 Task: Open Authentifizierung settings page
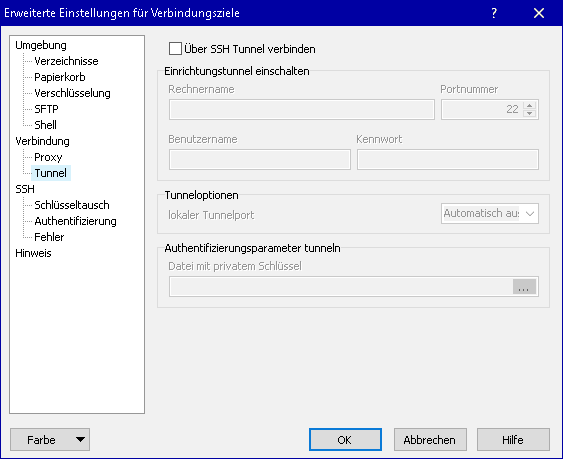pyautogui.click(x=75, y=221)
